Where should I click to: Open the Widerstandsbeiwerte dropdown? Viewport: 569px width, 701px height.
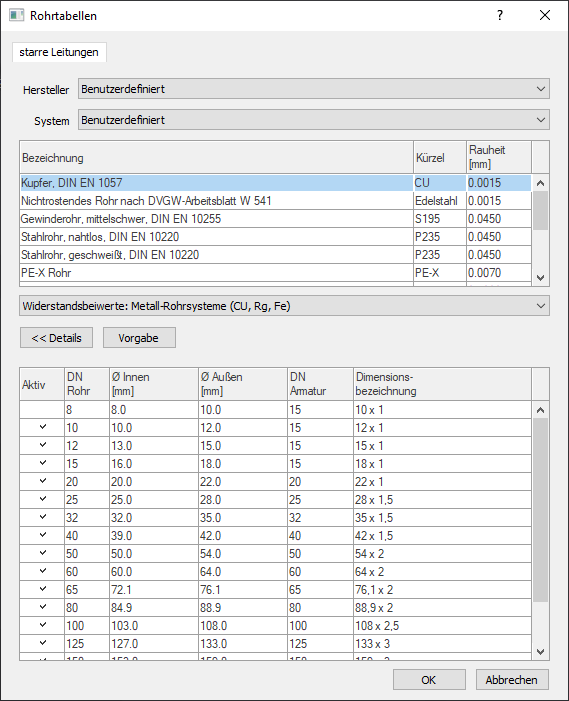284,306
